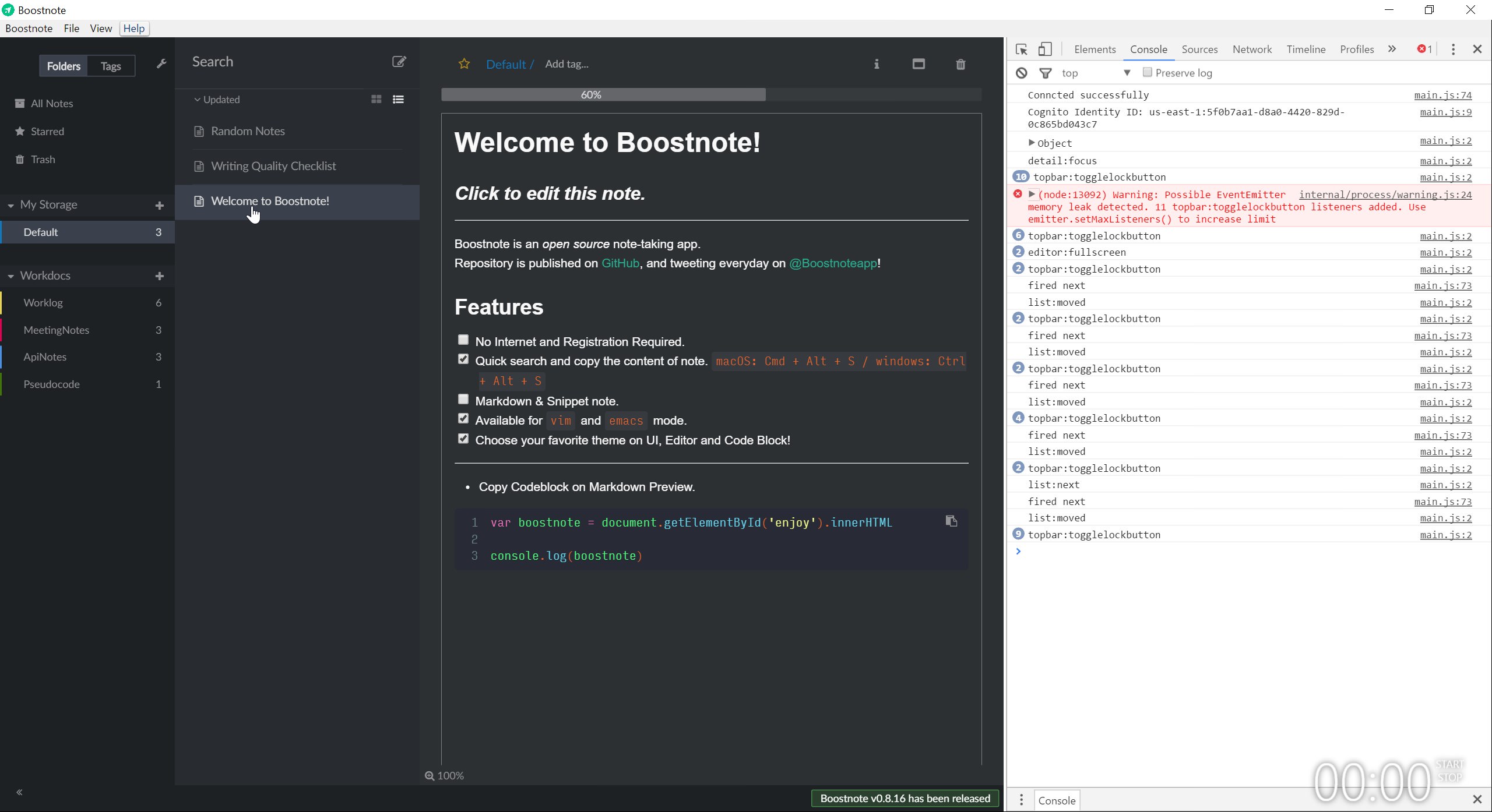
Task: Select the Random Notes note
Action: [297, 132]
